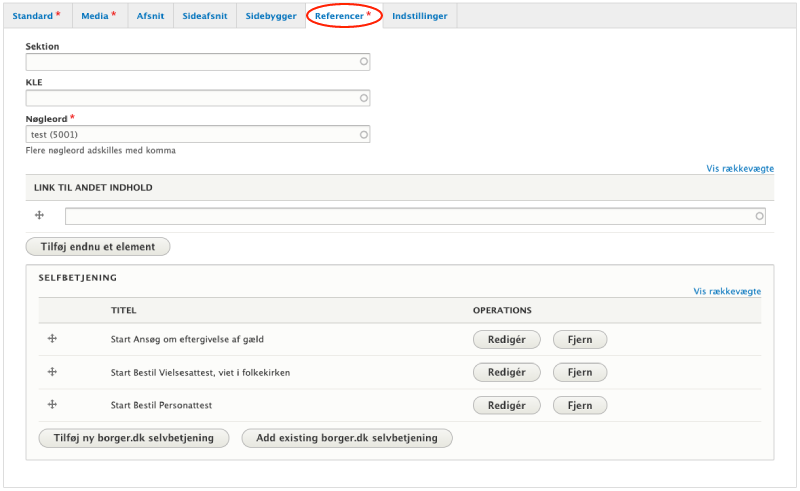The image size is (800, 491).
Task: Open the Sidebygger tab
Action: click(272, 16)
